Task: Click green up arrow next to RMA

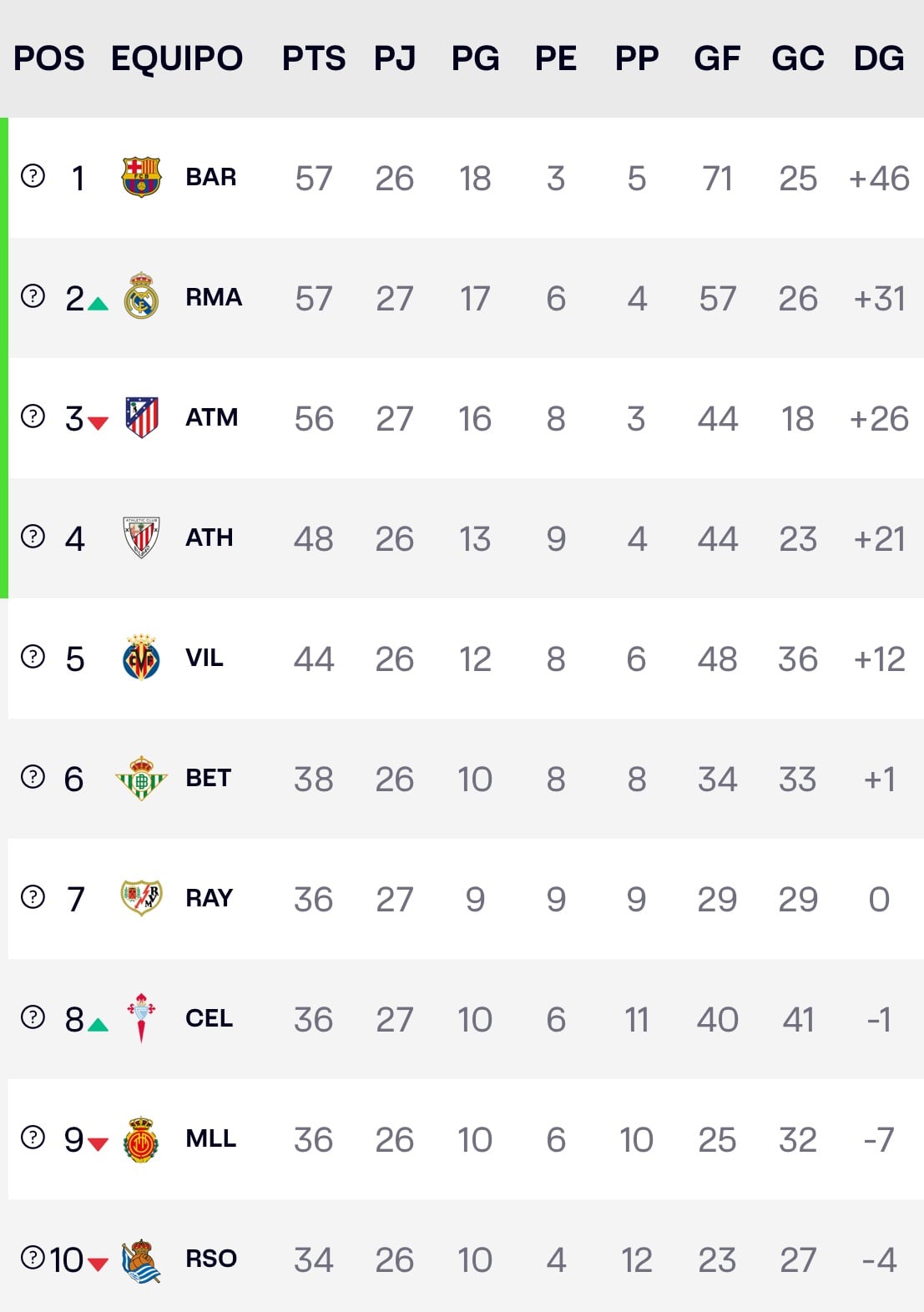Action: pos(98,304)
